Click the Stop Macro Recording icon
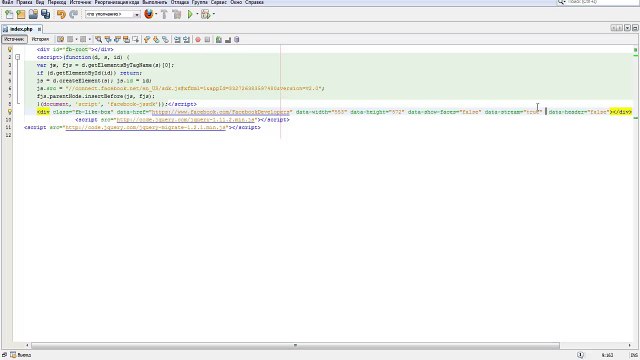The height and width of the screenshot is (360, 640). tap(207, 40)
